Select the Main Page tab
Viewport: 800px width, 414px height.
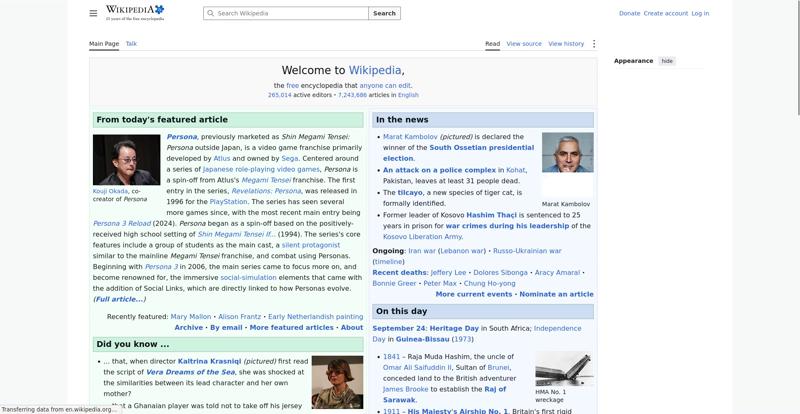point(104,44)
